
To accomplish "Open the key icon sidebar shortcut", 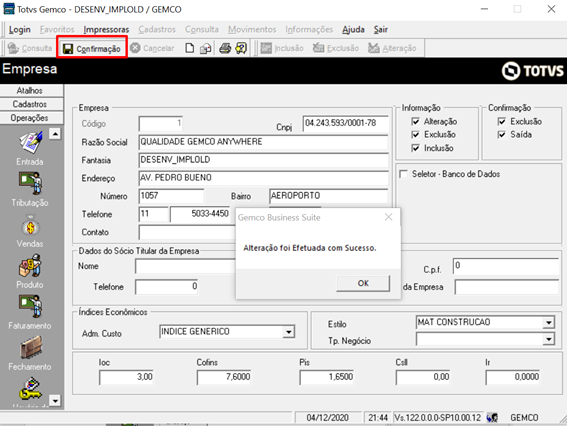I will click(x=30, y=389).
